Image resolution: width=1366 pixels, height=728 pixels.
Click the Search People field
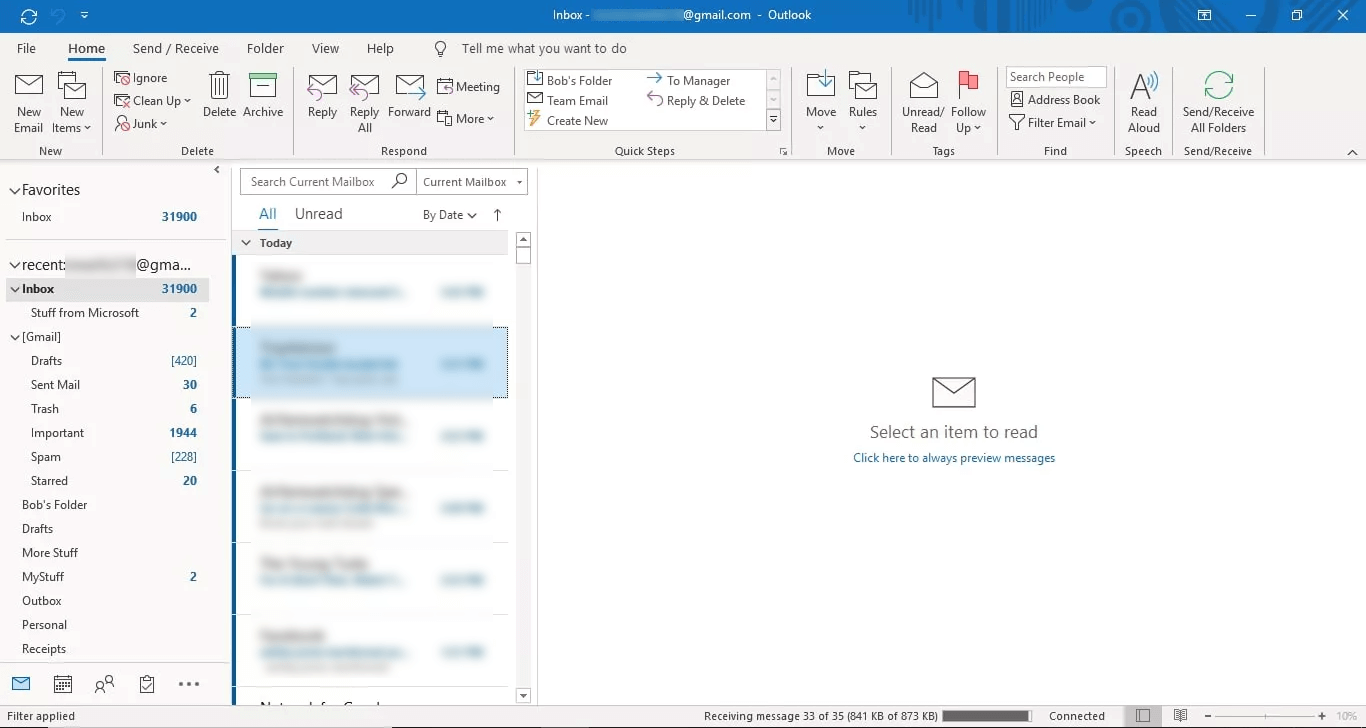[x=1056, y=77]
